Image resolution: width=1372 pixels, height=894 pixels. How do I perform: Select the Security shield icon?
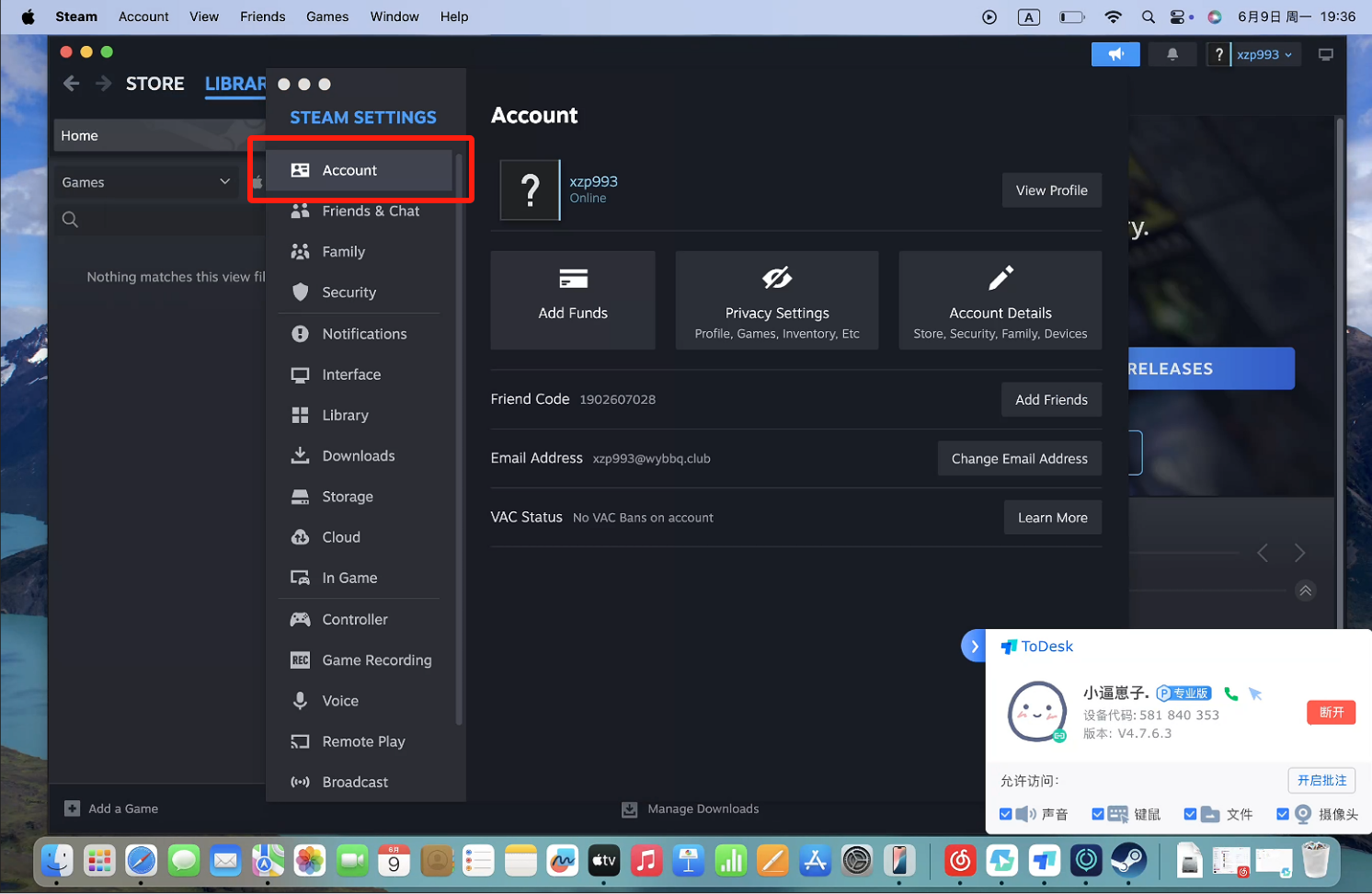tap(300, 292)
